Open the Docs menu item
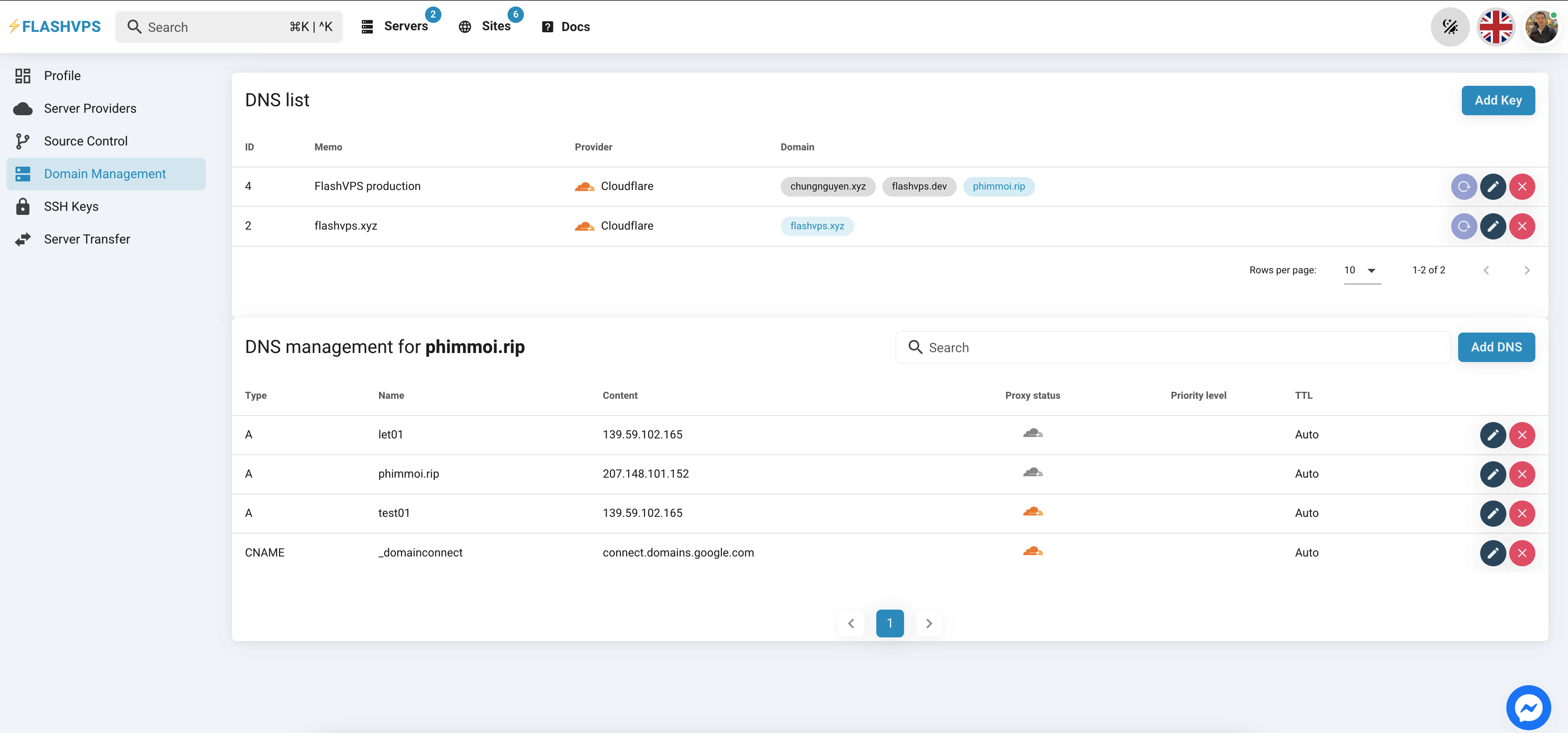The height and width of the screenshot is (733, 1568). click(575, 26)
